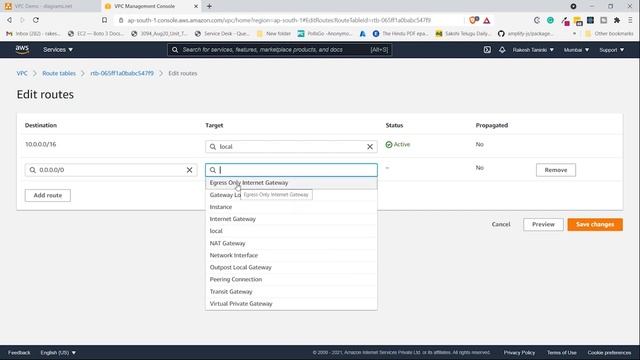Image resolution: width=640 pixels, height=360 pixels.
Task: Open Cookie preferences footer link
Action: [x=609, y=353]
